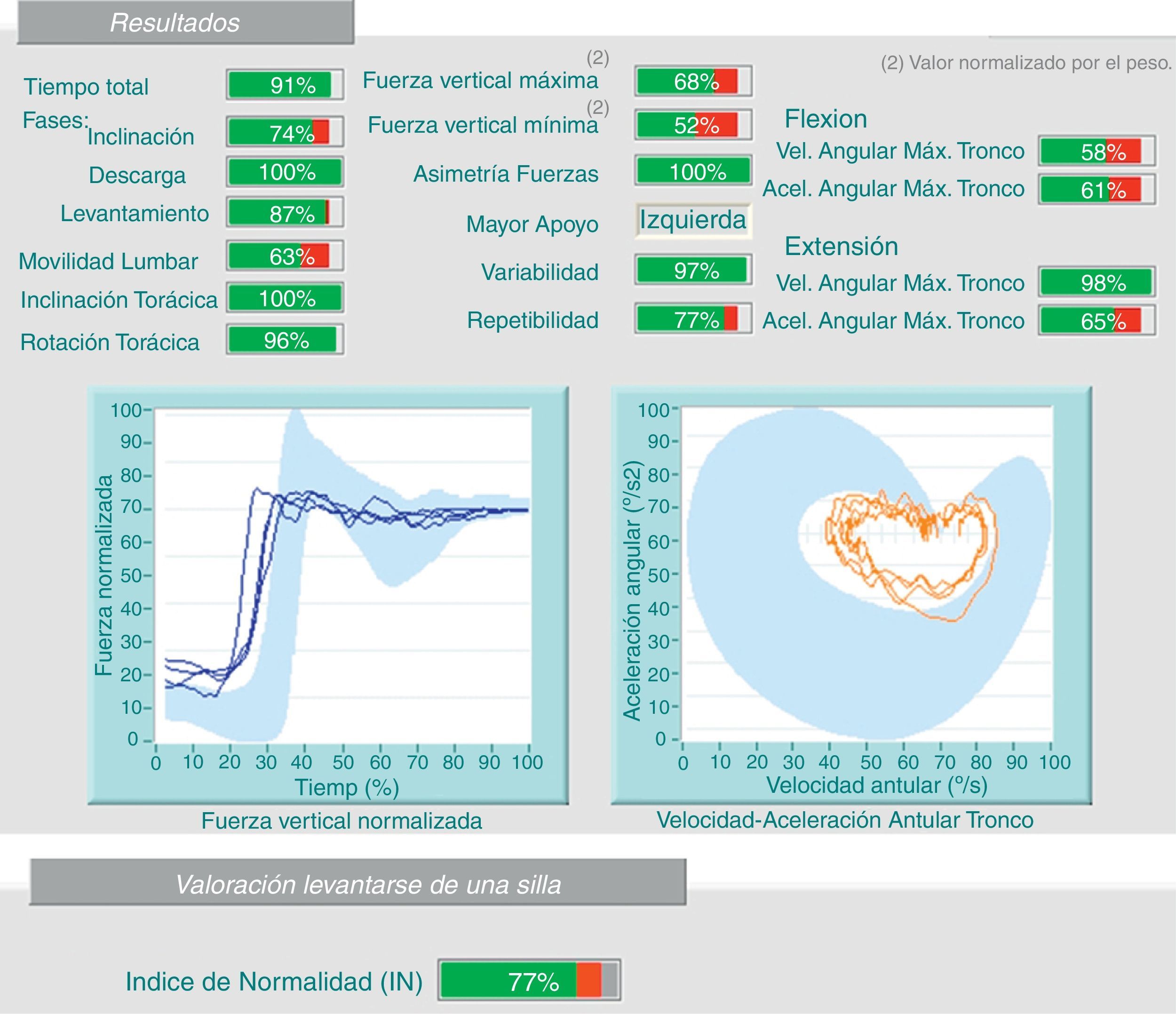Select Movilidad Lumbar 63% indicator
This screenshot has width=1176, height=1014.
[x=285, y=256]
